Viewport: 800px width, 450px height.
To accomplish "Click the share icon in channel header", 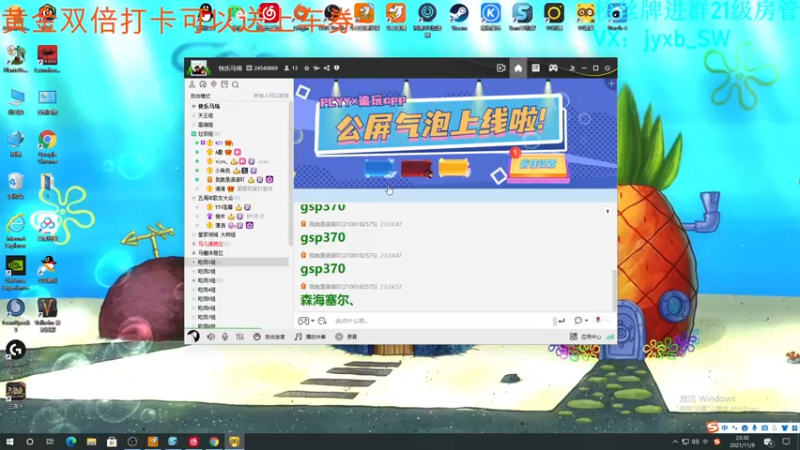I will click(x=327, y=68).
